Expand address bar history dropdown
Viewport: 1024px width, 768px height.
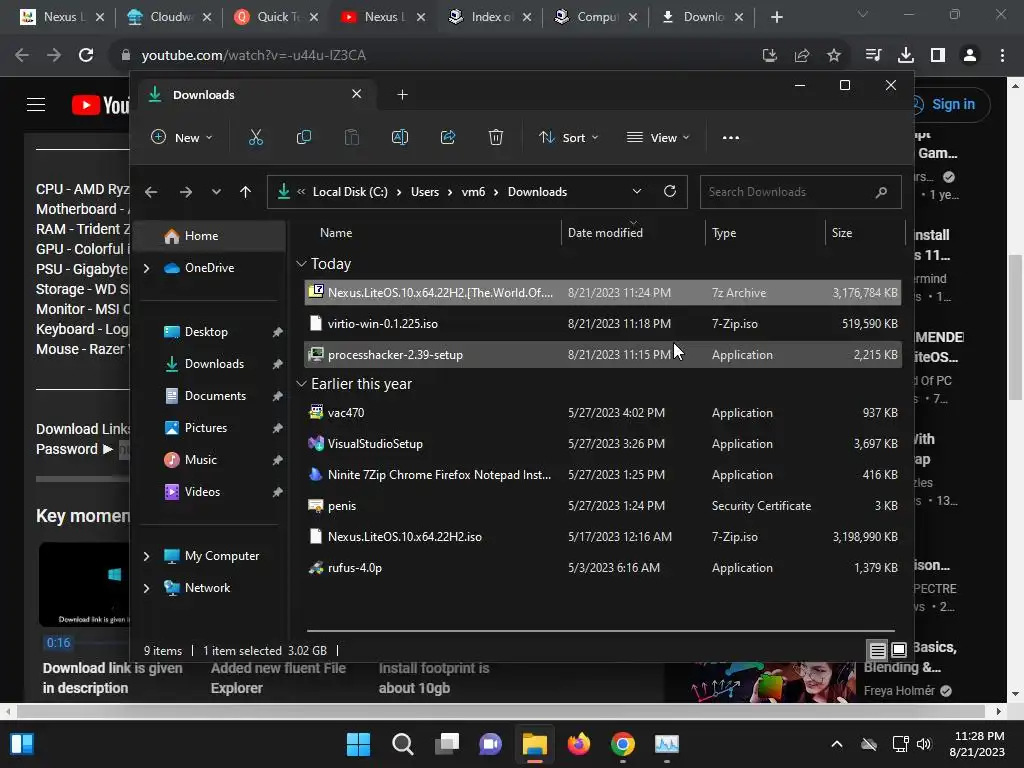636,191
